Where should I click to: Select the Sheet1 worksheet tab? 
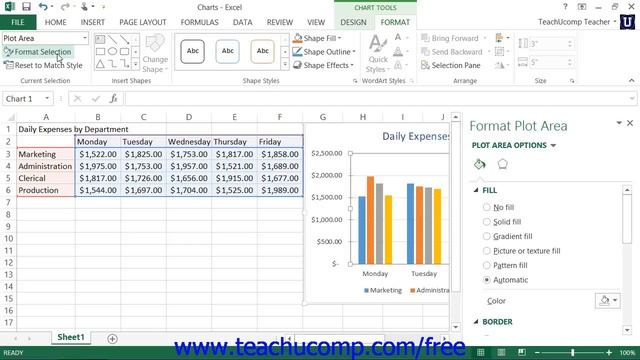click(x=71, y=337)
